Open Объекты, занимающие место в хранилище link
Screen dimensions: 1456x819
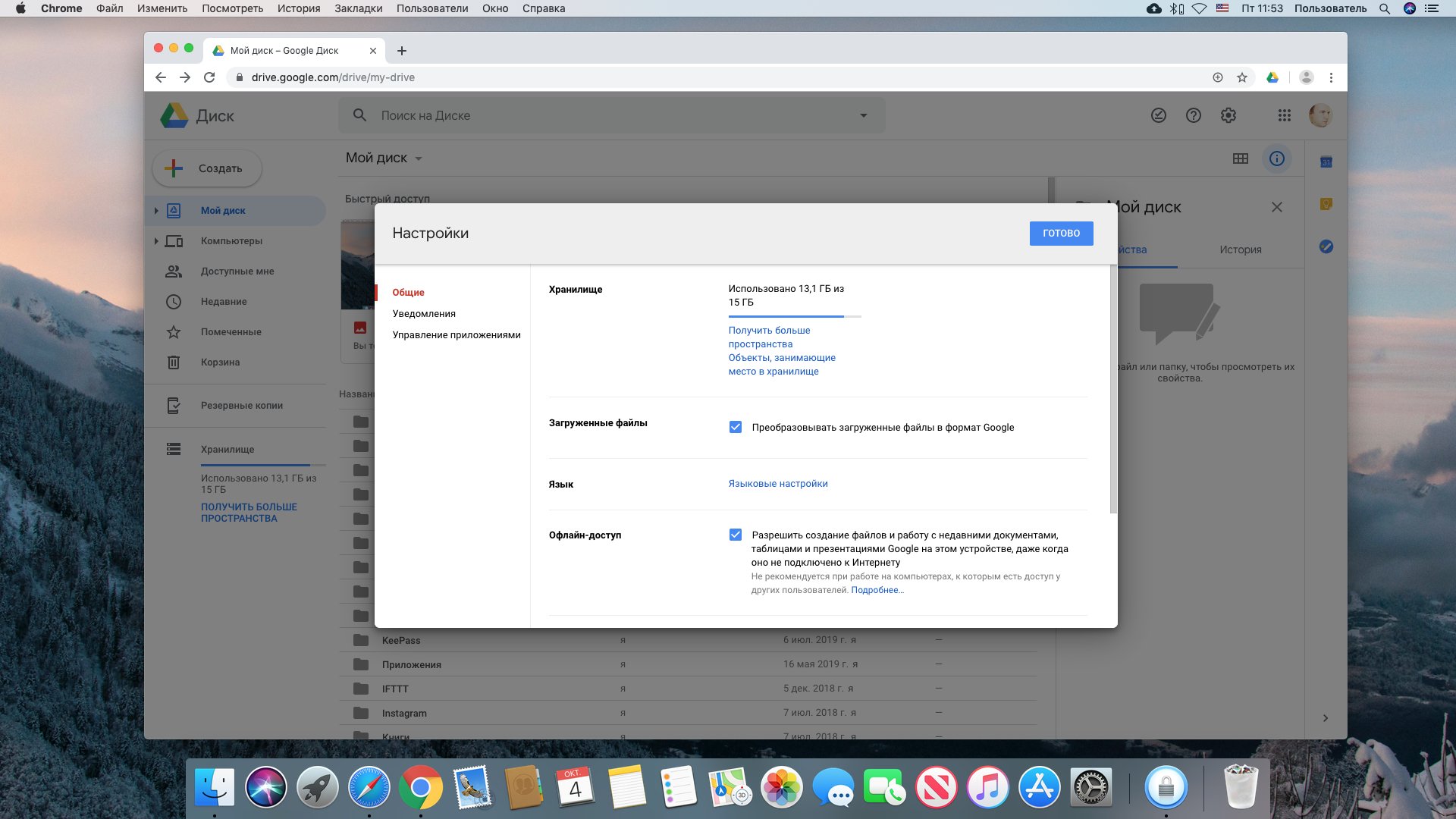point(782,364)
